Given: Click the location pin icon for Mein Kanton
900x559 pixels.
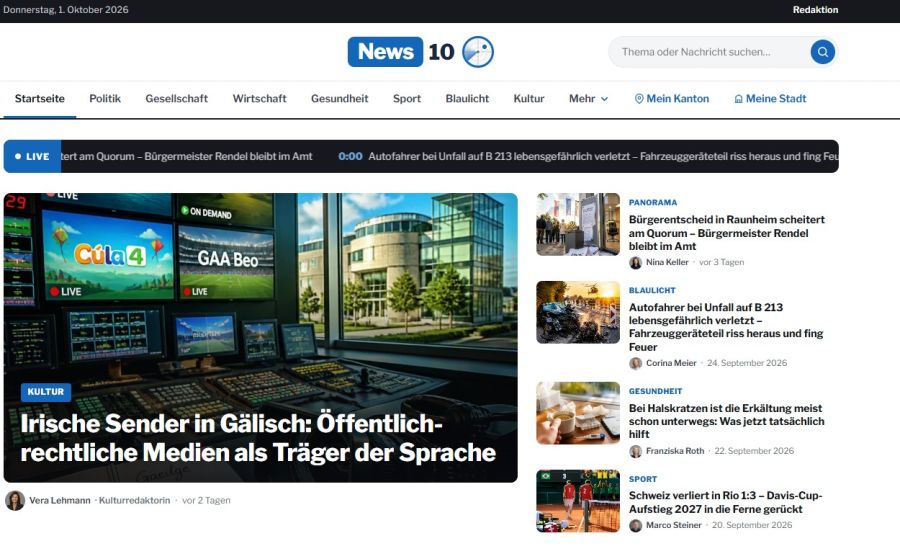Looking at the screenshot, I should (639, 99).
